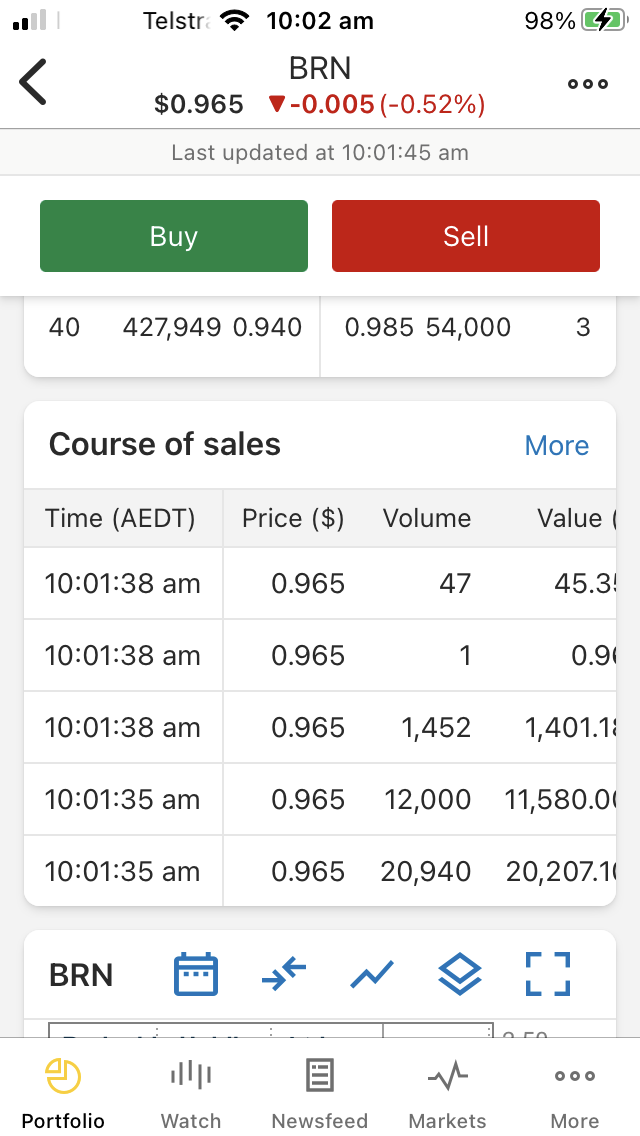Viewport: 640px width, 1136px height.
Task: Select the 20,940 volume sale row
Action: click(x=320, y=871)
